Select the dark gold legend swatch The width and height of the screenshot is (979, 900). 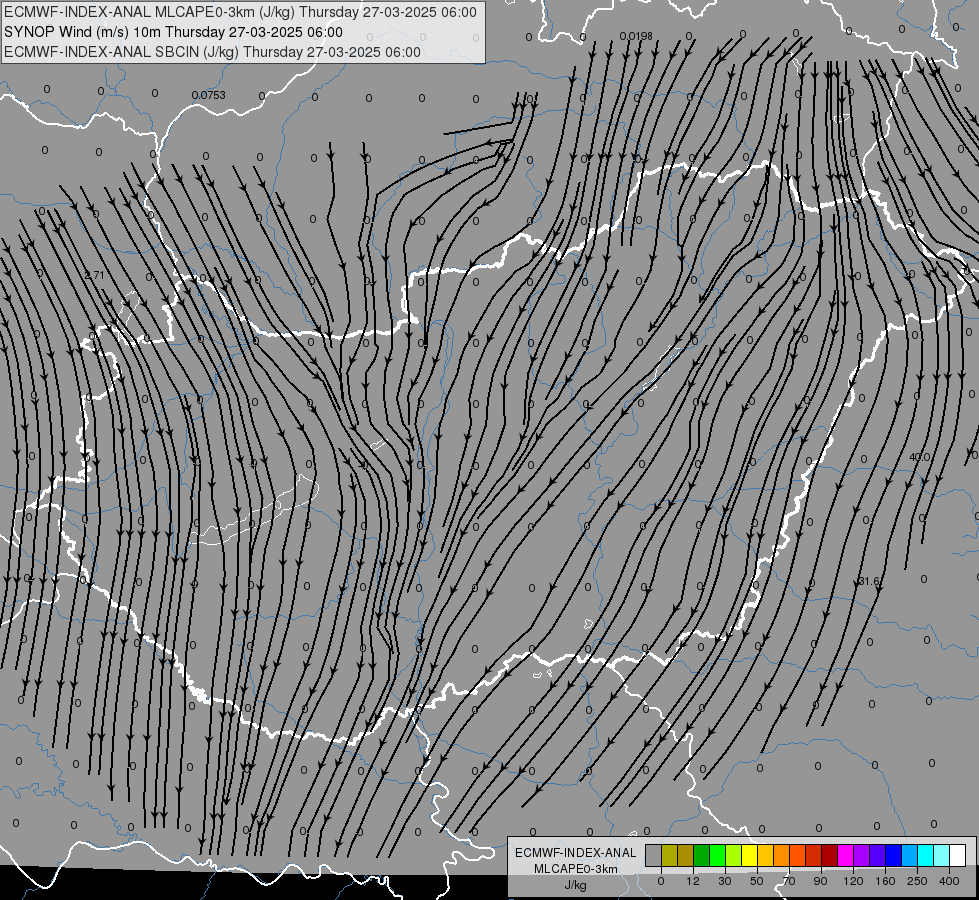pyautogui.click(x=686, y=855)
